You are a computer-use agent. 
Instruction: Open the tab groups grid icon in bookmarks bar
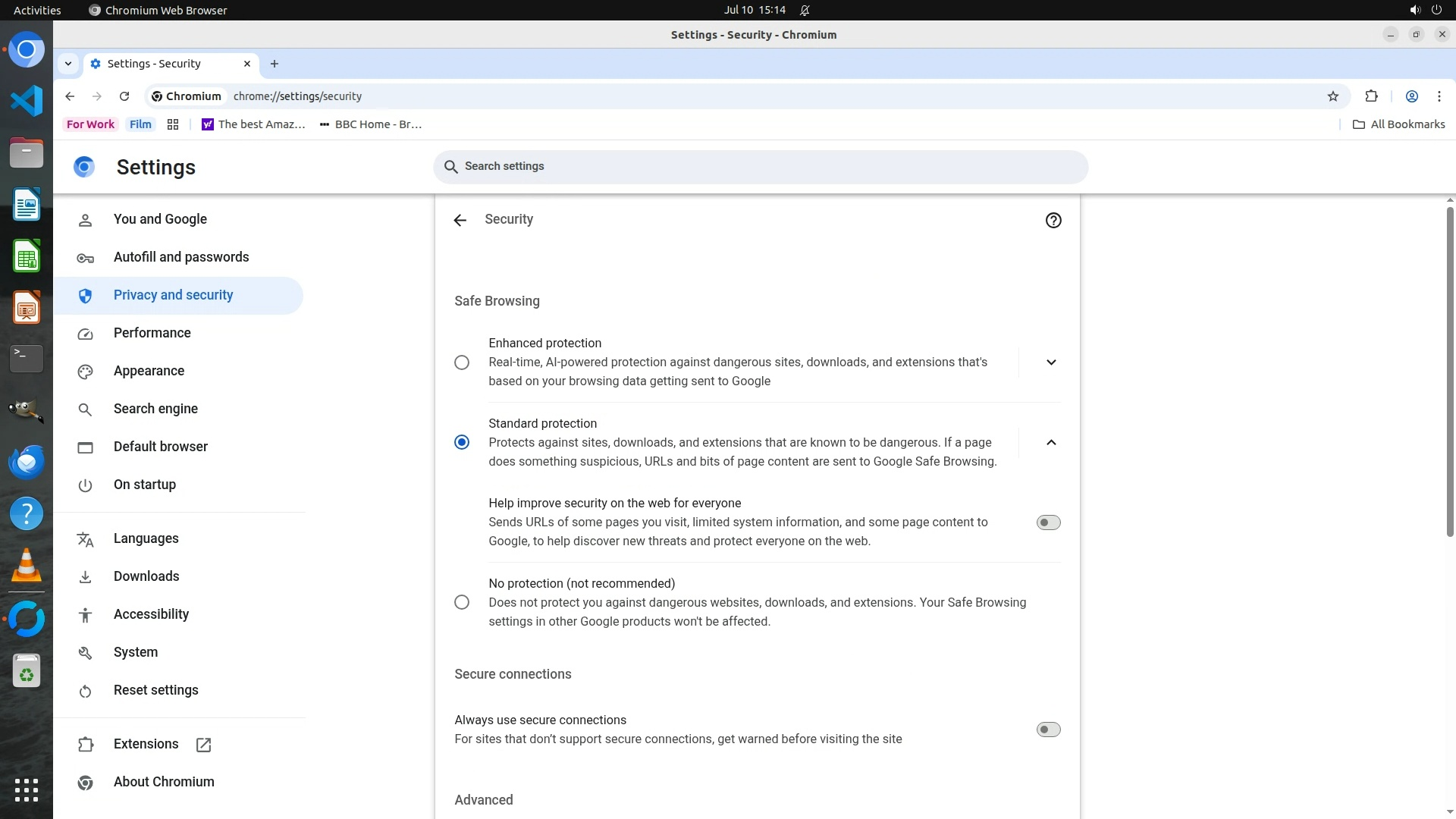coord(173,124)
